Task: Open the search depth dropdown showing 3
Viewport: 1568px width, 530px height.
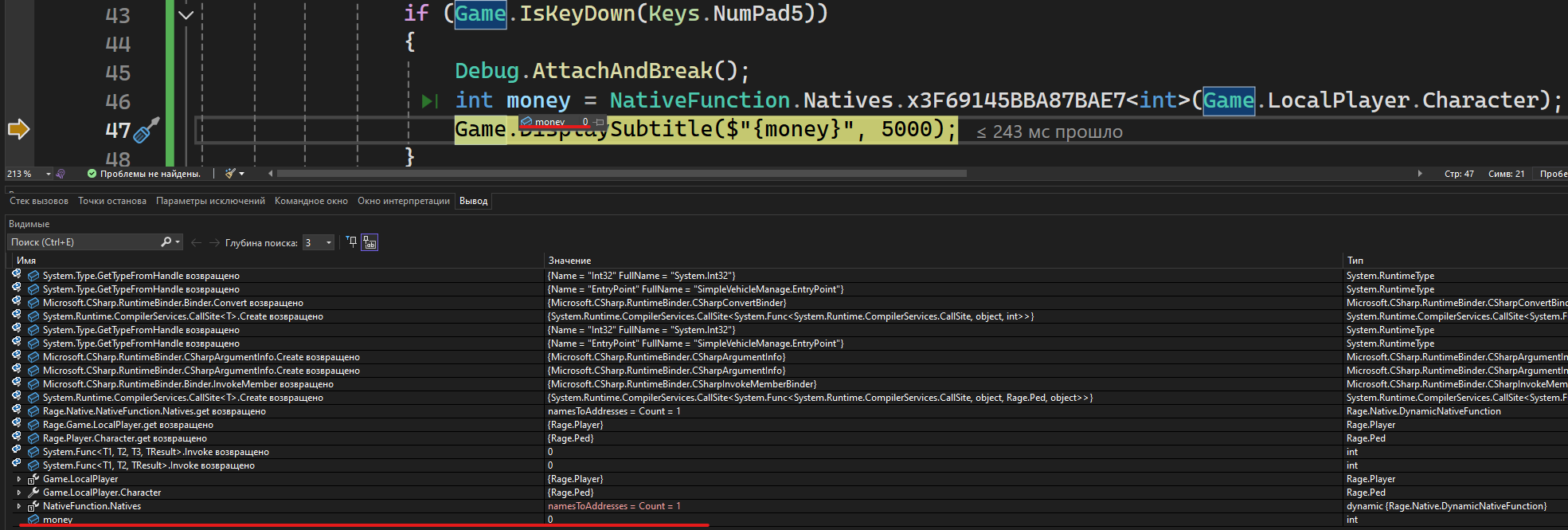Action: 328,243
